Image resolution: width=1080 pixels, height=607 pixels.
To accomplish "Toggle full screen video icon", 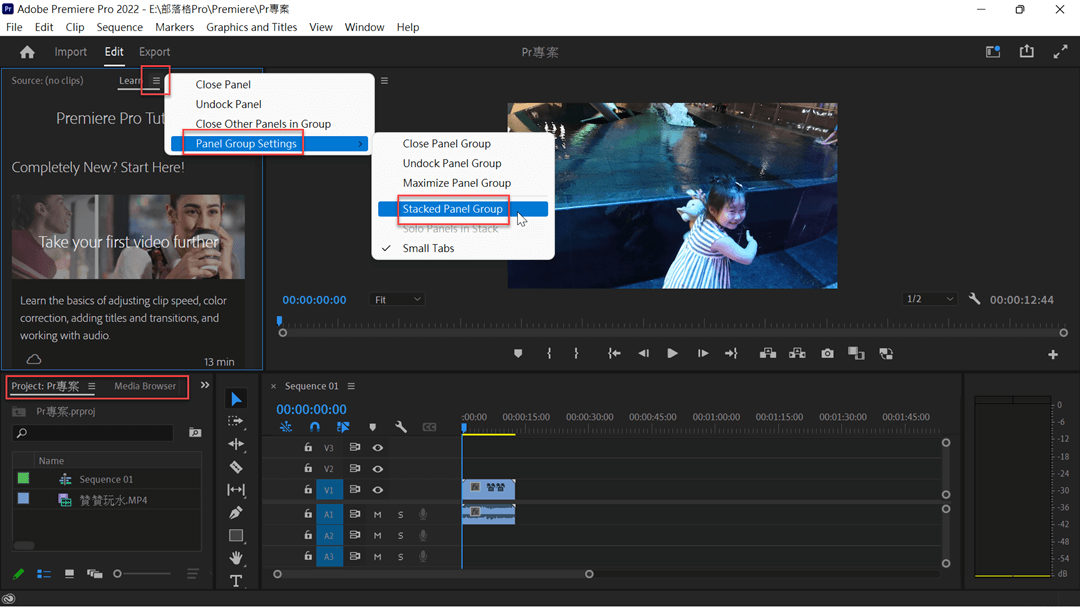I will tap(1060, 52).
